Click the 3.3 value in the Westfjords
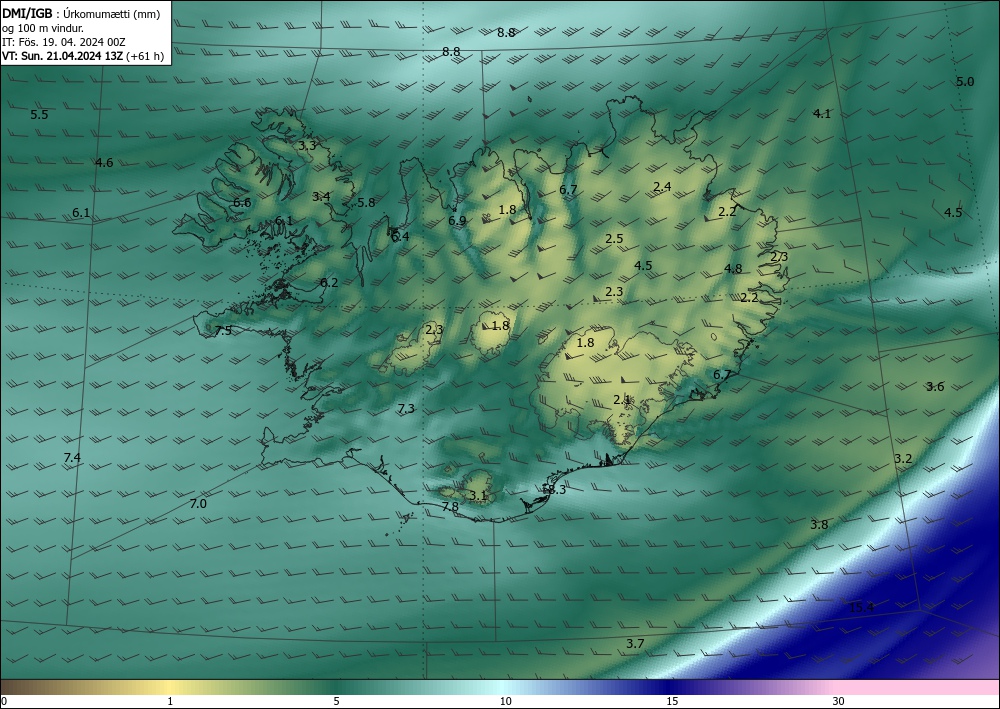1000x709 pixels. [307, 145]
